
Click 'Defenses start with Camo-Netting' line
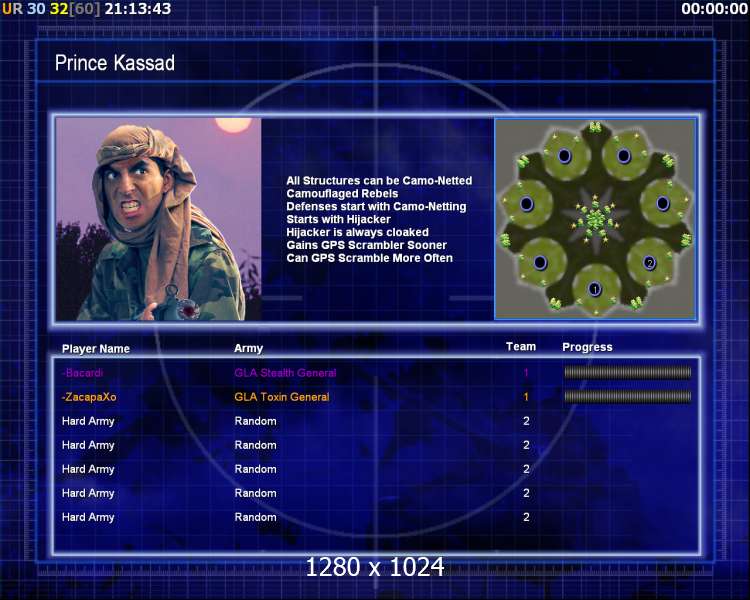(376, 206)
